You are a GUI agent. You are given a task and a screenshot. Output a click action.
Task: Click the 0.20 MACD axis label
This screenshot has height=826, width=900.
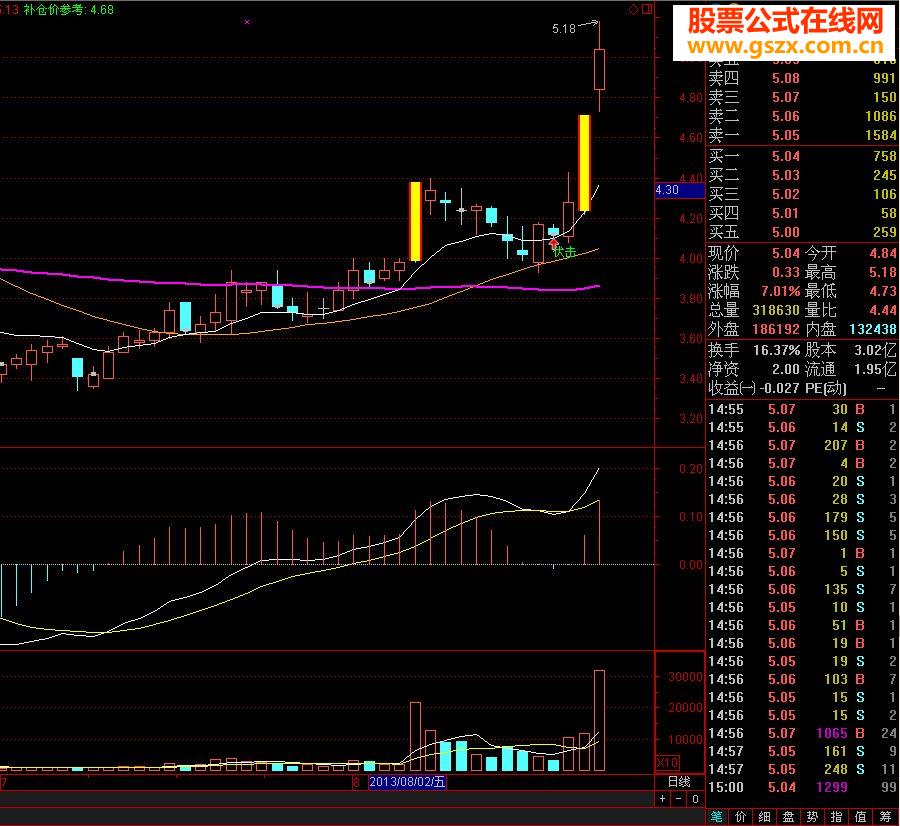(x=690, y=469)
